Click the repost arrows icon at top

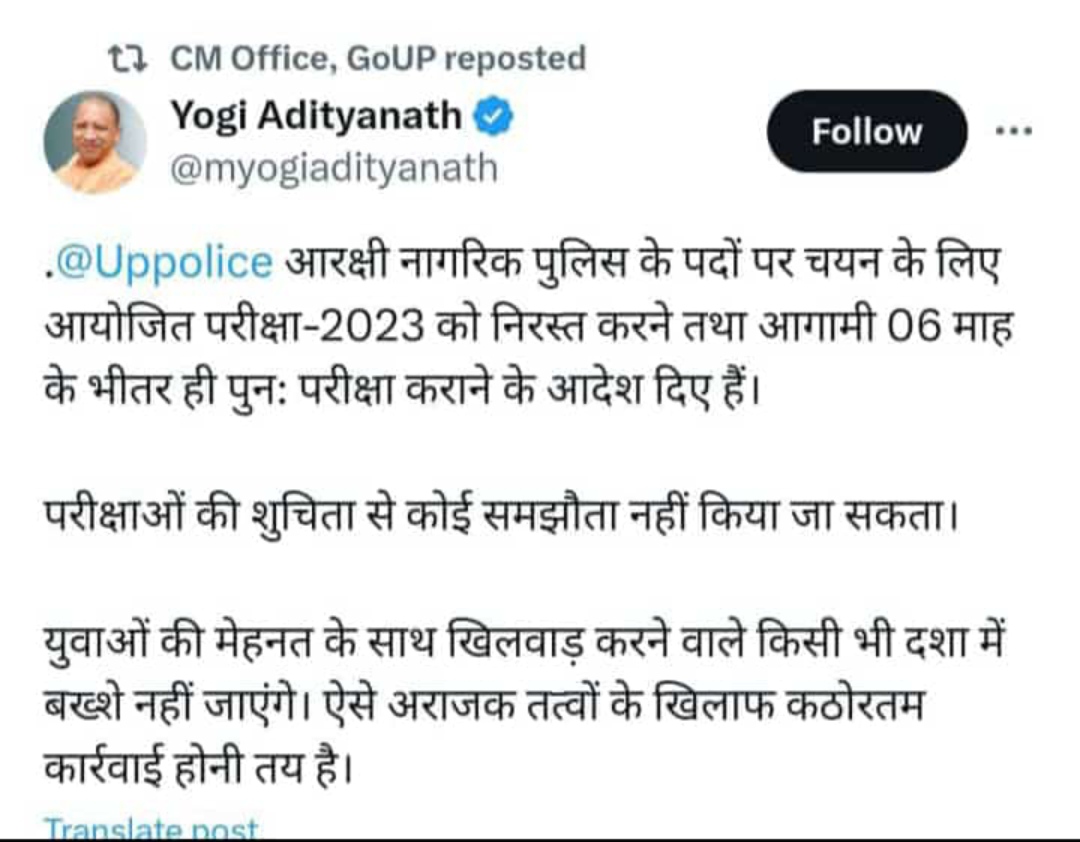pyautogui.click(x=127, y=60)
